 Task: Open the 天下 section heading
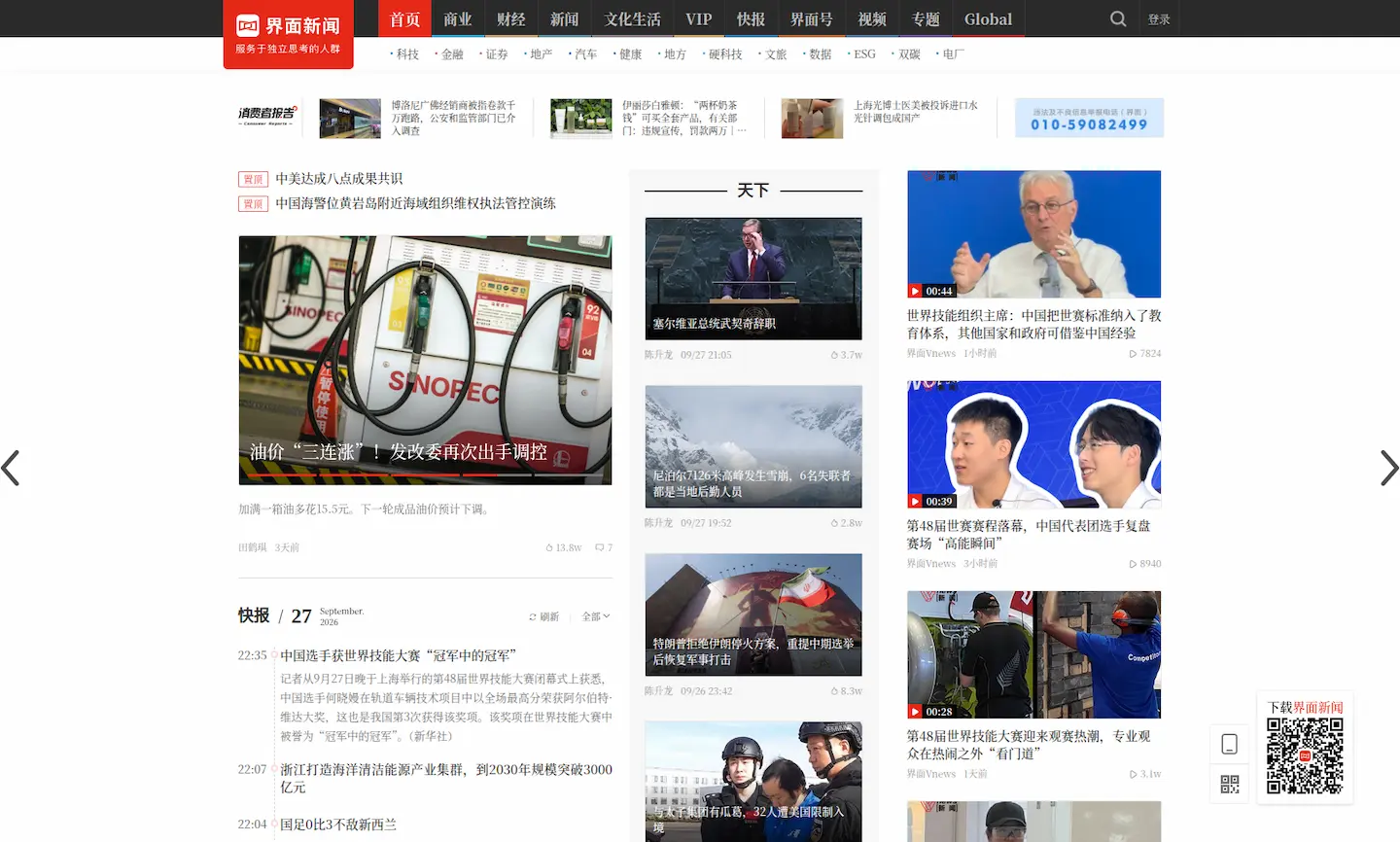753,191
